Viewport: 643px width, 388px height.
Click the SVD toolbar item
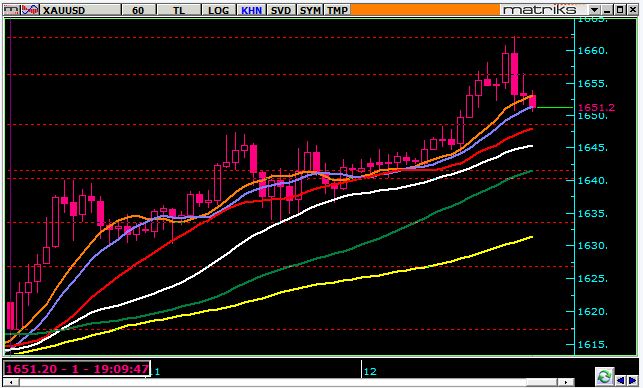click(281, 10)
